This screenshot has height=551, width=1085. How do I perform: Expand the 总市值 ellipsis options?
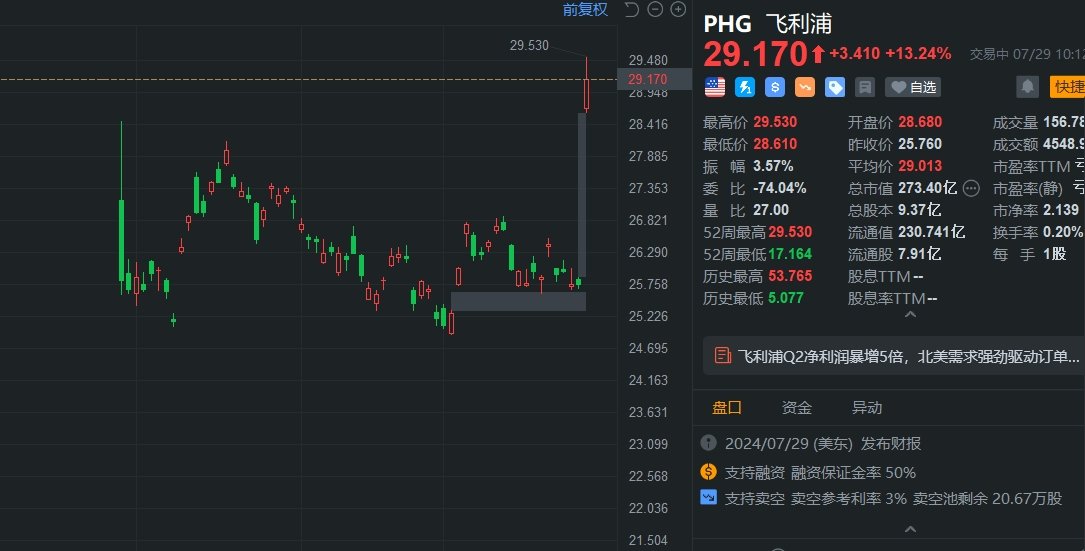(971, 187)
